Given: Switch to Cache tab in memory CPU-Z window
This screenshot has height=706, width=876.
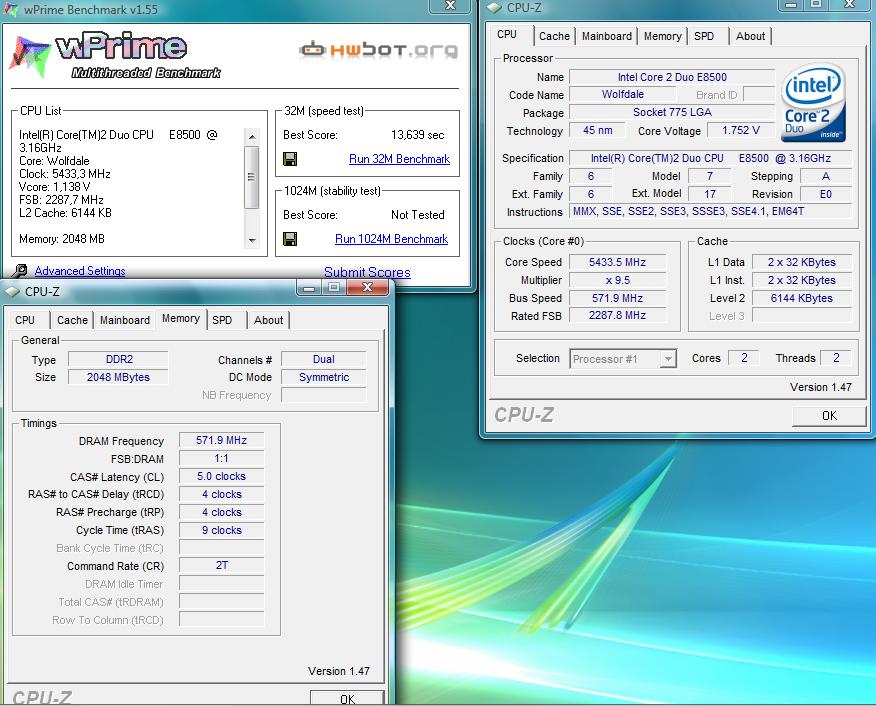Looking at the screenshot, I should [72, 320].
